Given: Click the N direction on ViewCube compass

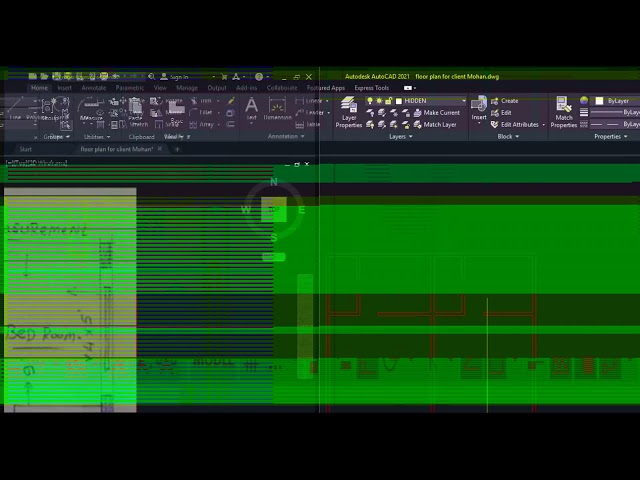Looking at the screenshot, I should [273, 182].
